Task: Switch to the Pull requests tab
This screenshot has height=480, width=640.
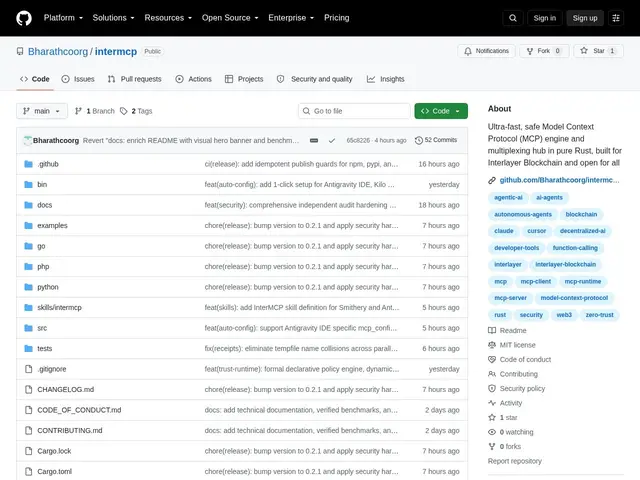Action: 135,79
